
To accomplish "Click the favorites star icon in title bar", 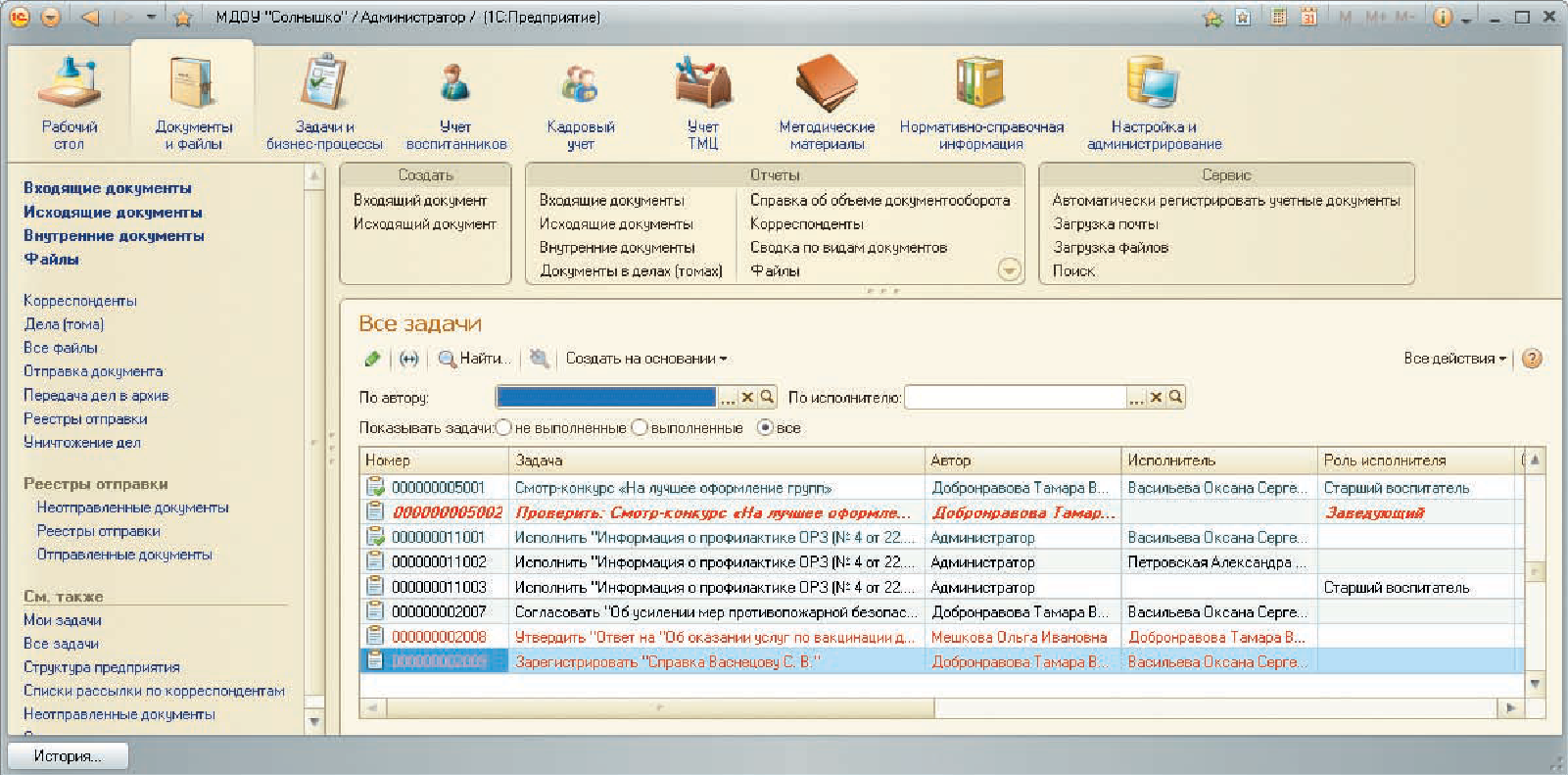I will (182, 18).
